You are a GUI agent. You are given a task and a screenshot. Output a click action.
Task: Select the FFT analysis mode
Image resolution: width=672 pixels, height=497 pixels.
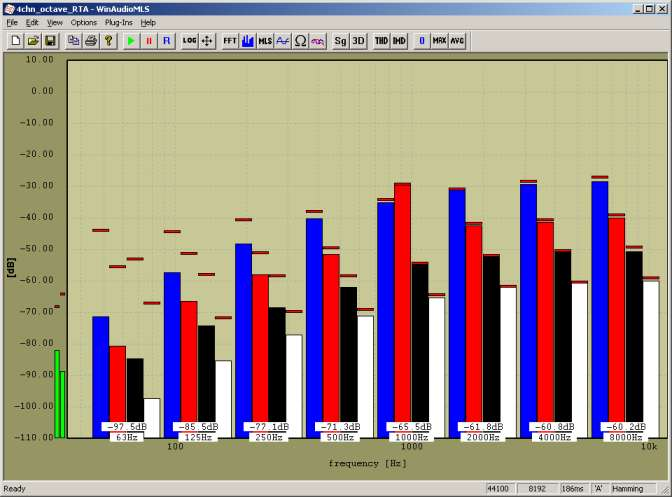tap(230, 41)
